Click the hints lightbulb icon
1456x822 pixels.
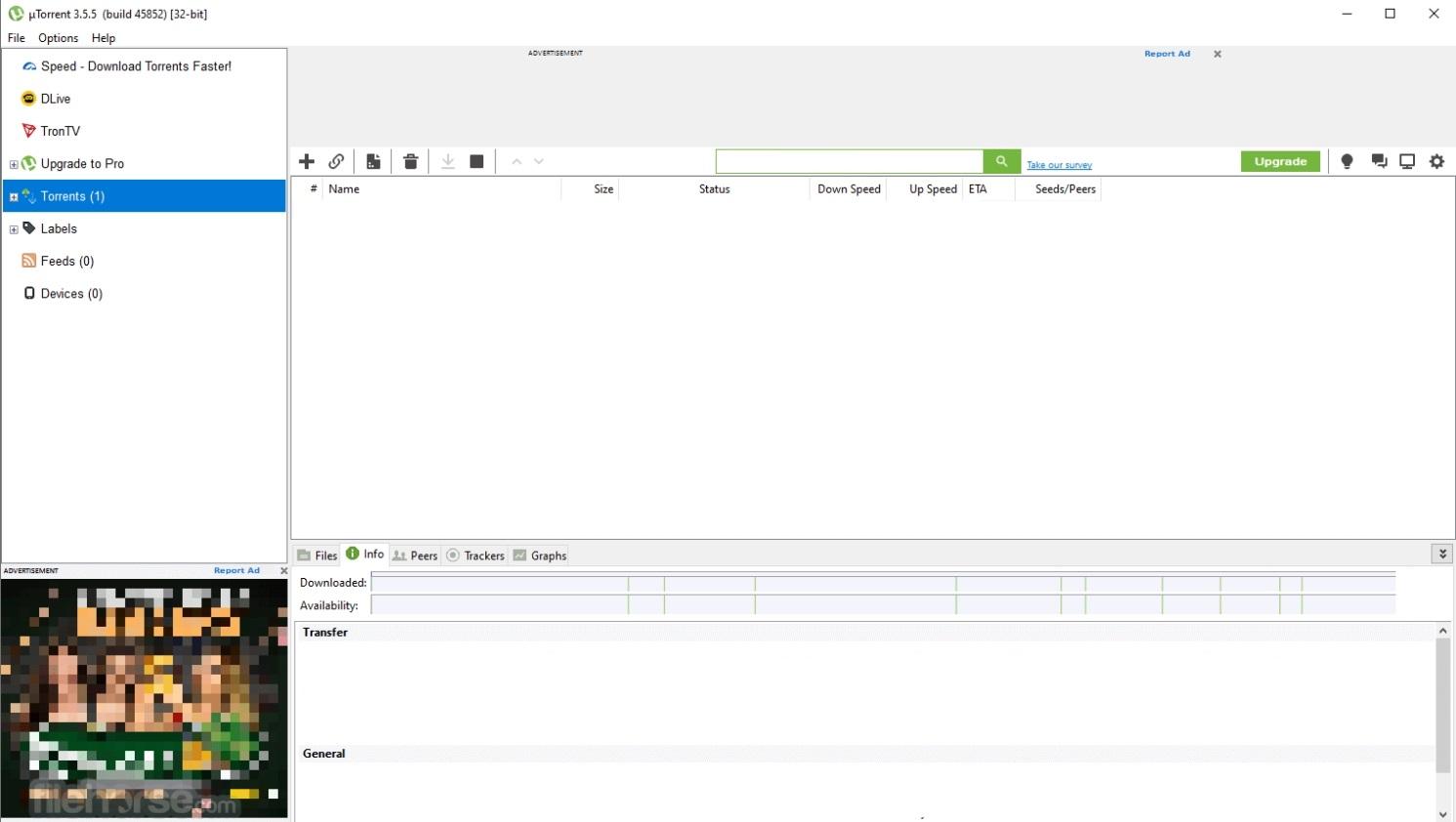pyautogui.click(x=1347, y=161)
